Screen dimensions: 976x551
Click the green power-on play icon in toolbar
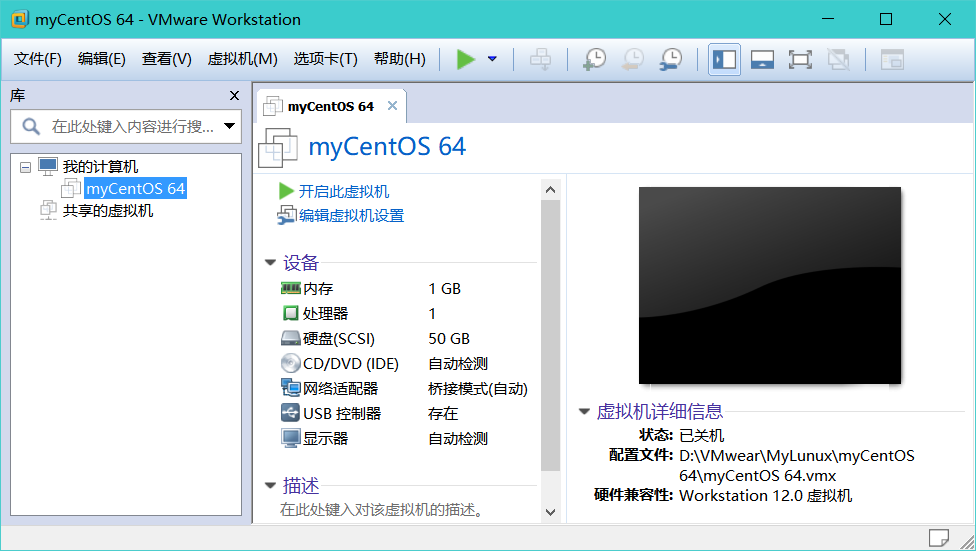click(466, 59)
